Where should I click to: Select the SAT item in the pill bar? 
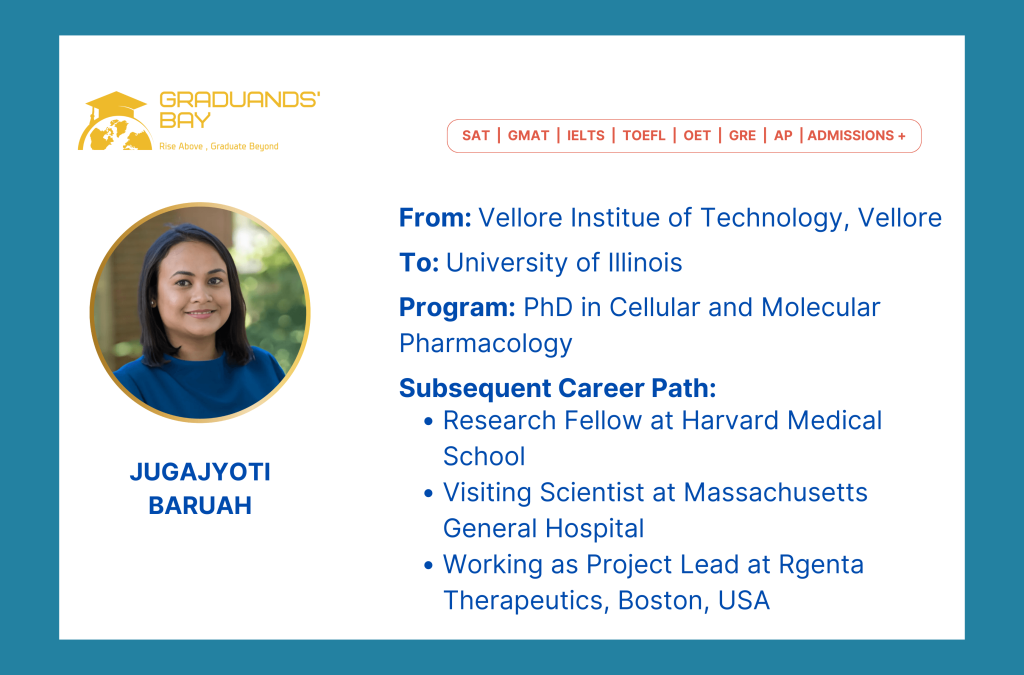(476, 135)
